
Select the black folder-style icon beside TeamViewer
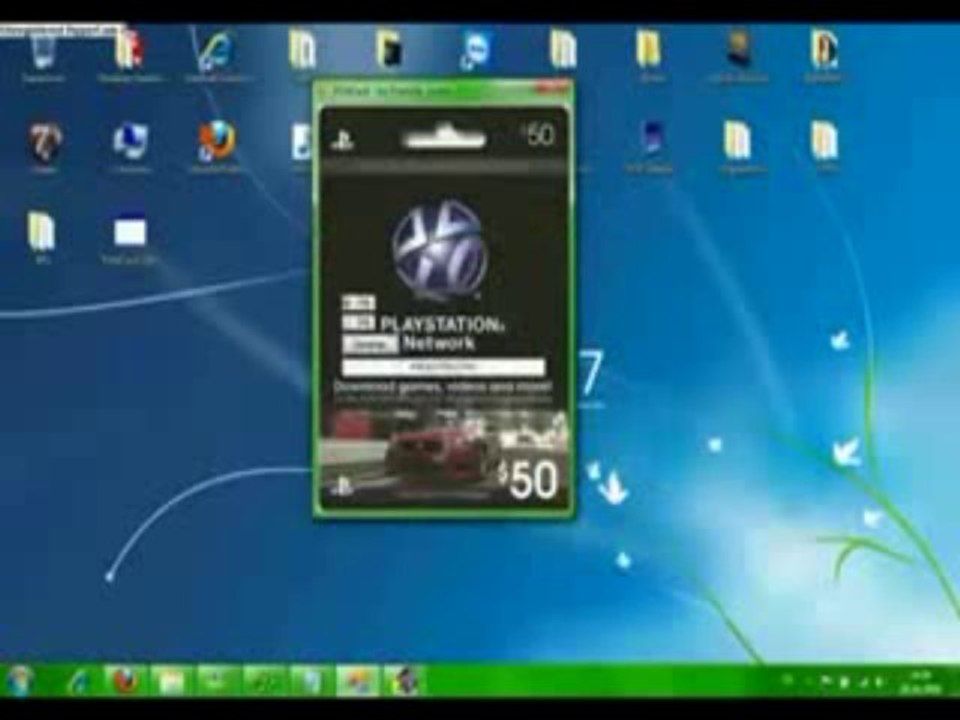click(x=388, y=50)
